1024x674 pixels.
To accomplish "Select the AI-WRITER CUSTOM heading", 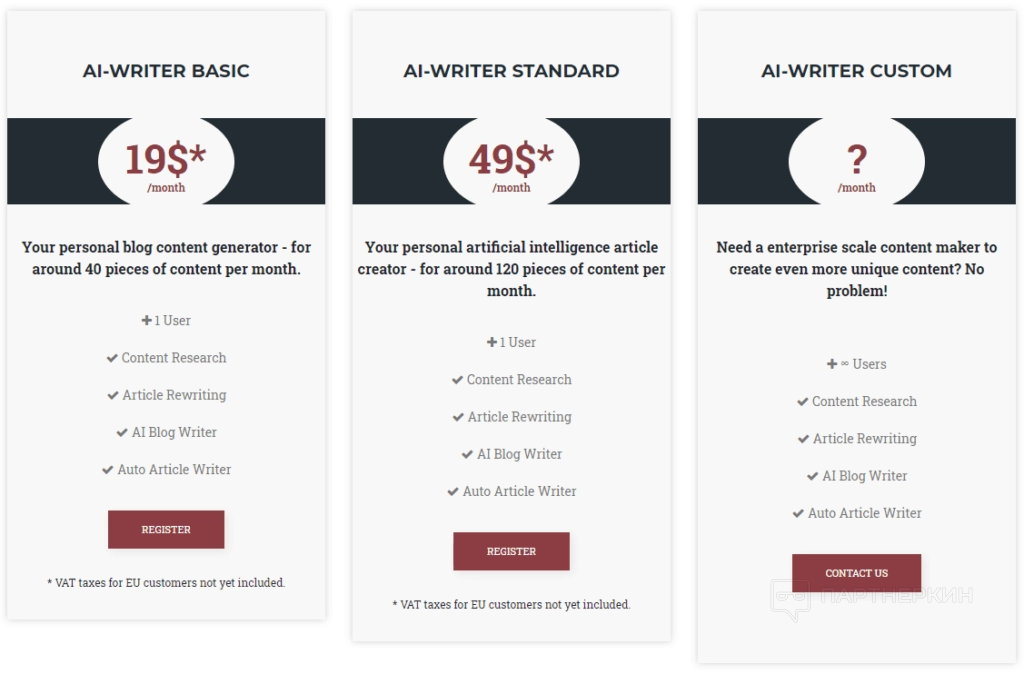I will pos(856,71).
